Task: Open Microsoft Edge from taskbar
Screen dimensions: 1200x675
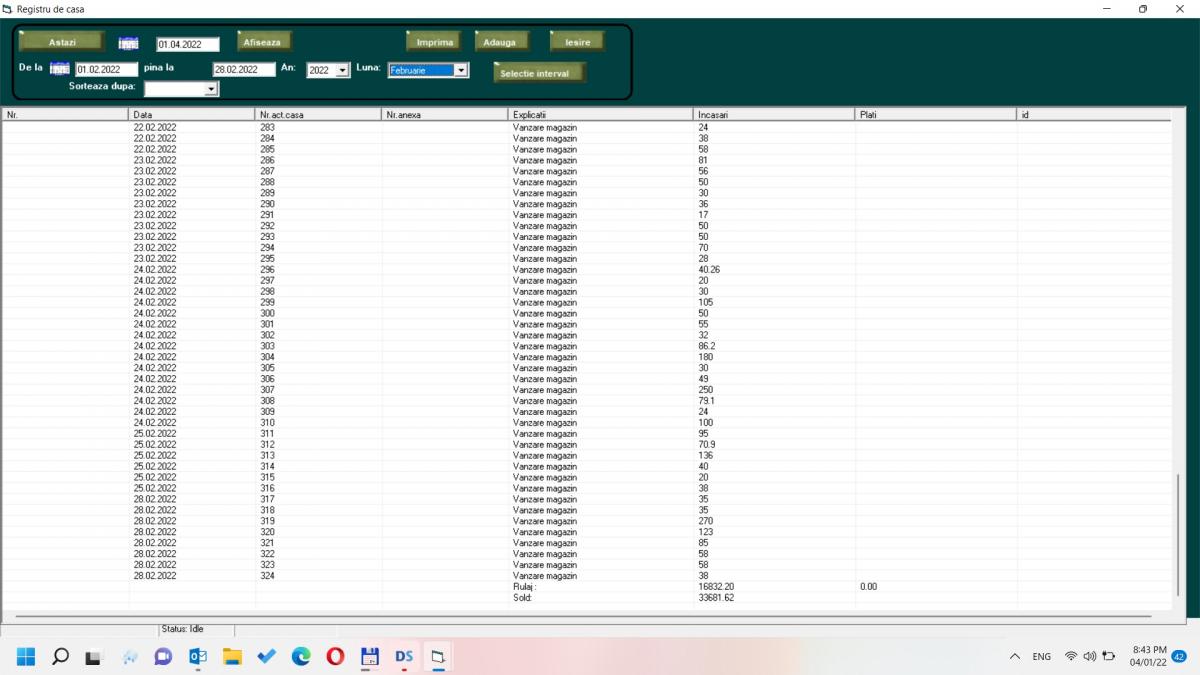Action: click(x=301, y=656)
